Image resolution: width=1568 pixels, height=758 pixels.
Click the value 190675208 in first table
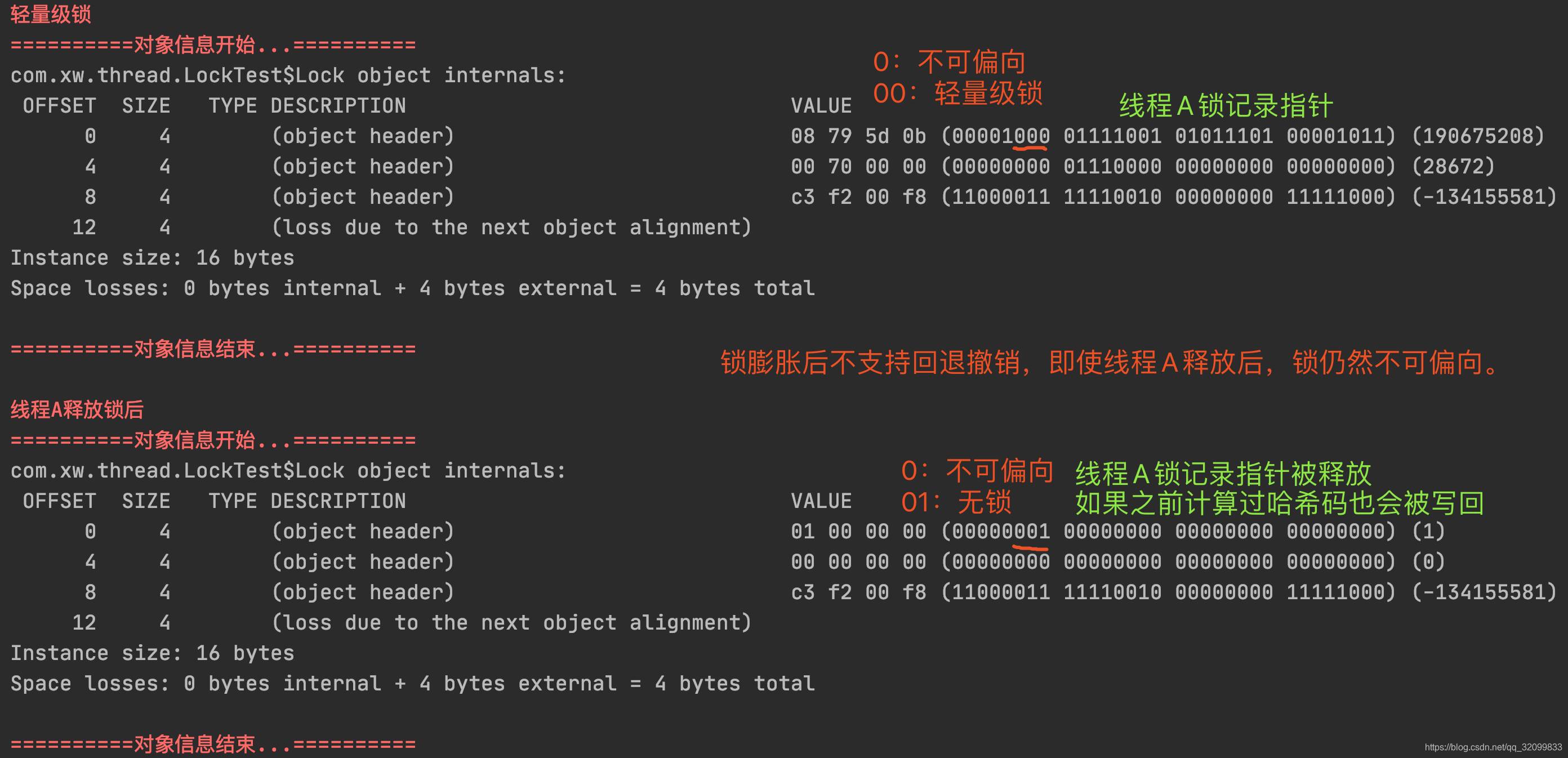pos(1478,136)
